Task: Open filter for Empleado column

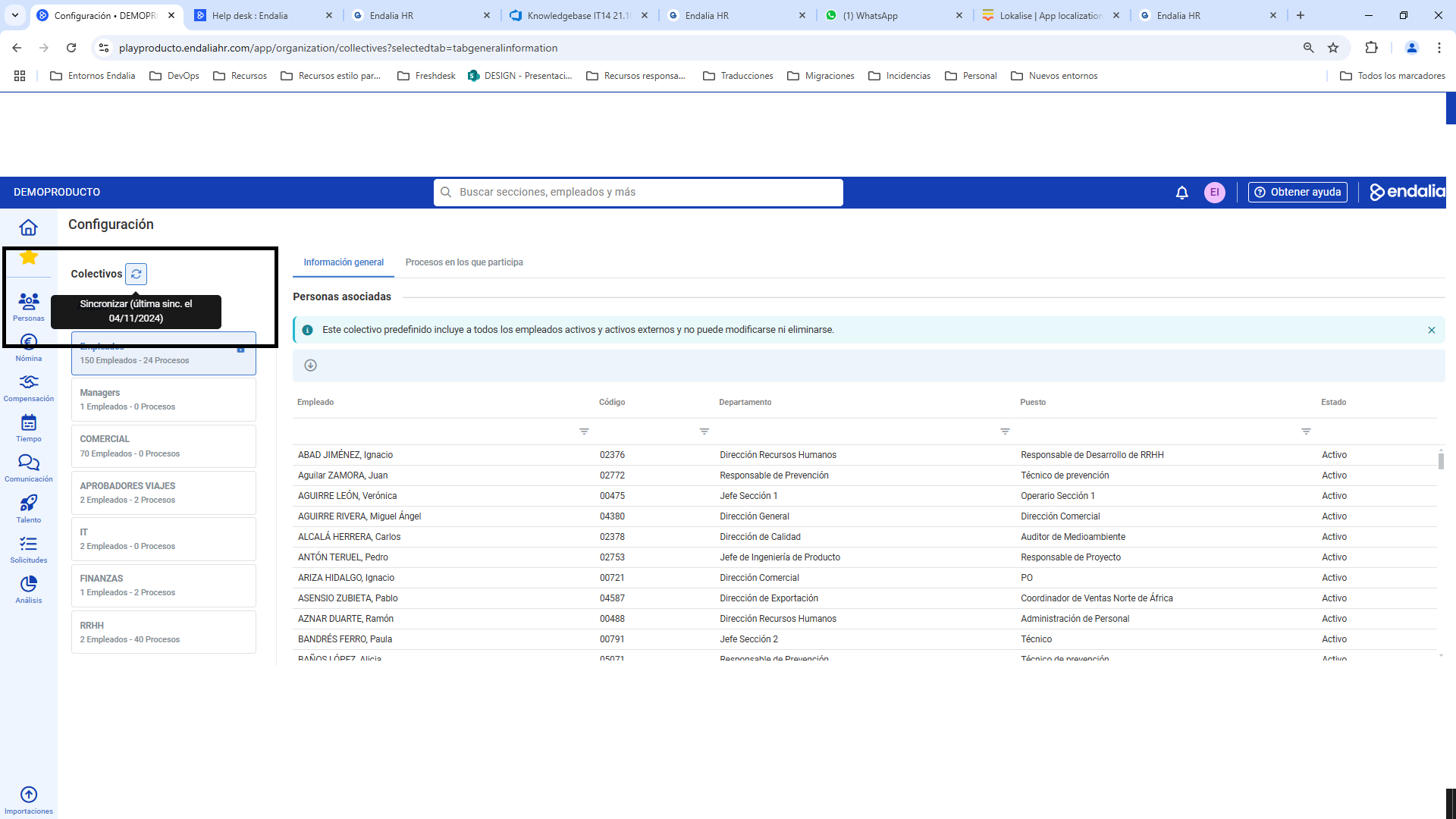Action: point(584,431)
